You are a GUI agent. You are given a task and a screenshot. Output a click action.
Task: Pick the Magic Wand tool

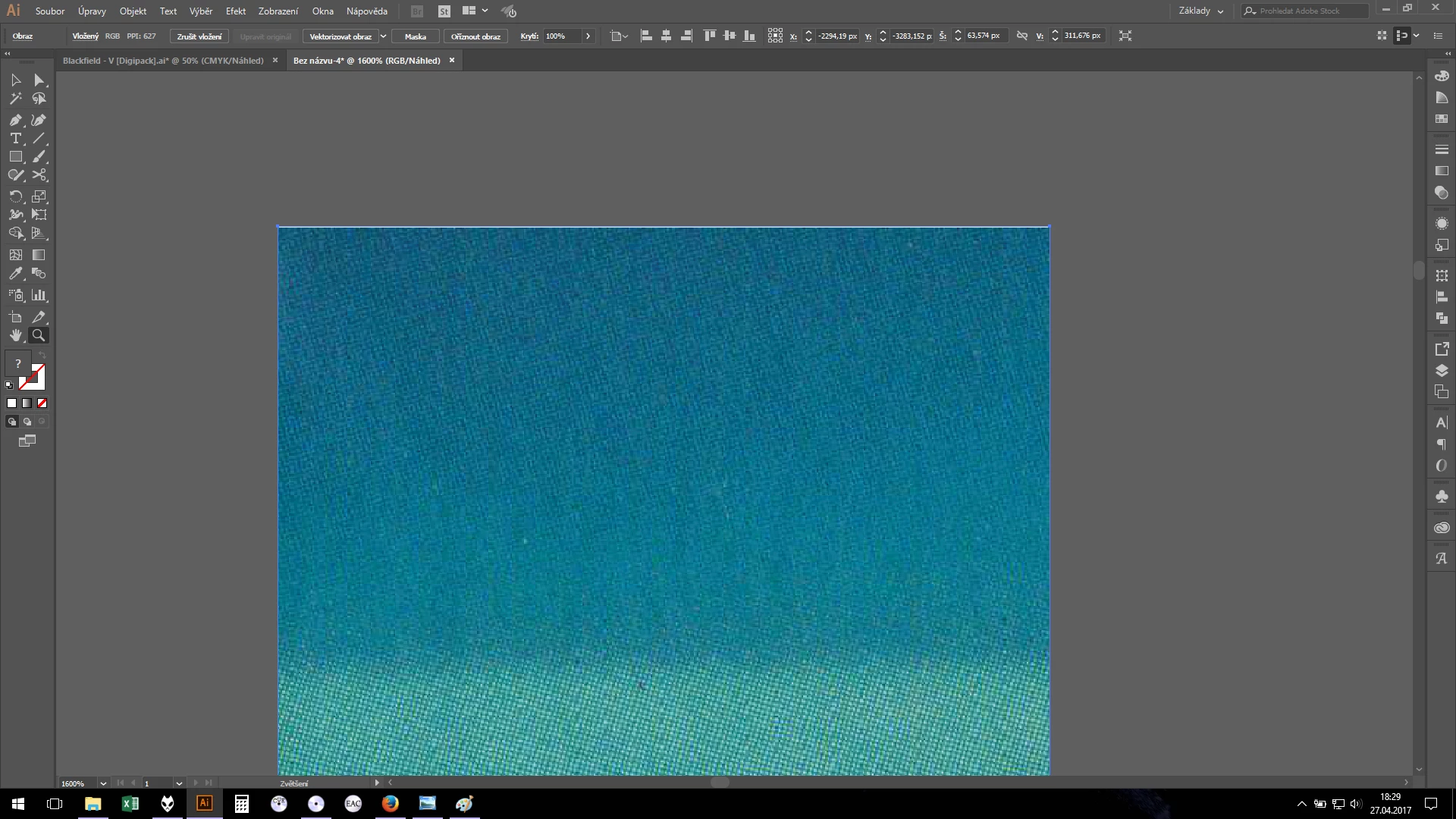(x=15, y=99)
